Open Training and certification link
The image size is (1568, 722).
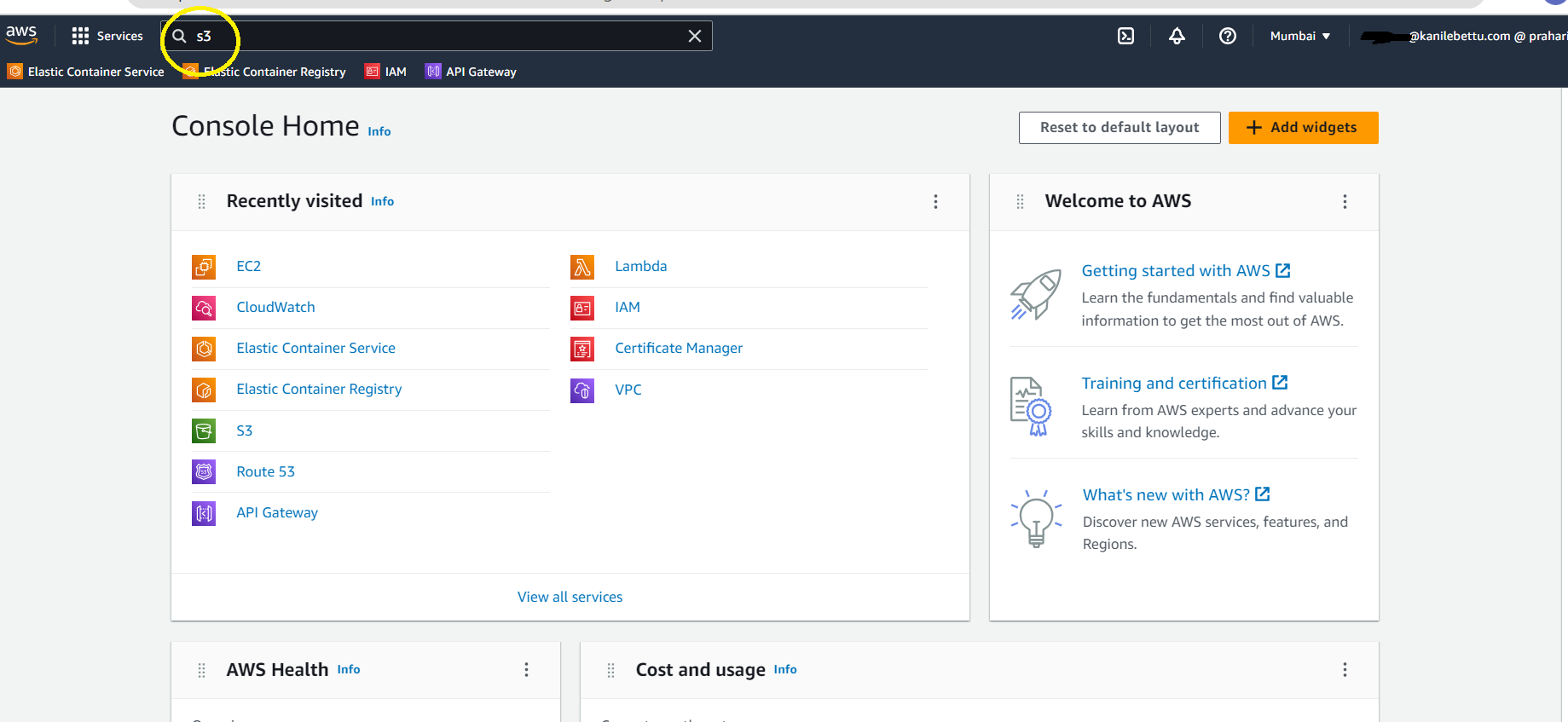[x=1184, y=383]
